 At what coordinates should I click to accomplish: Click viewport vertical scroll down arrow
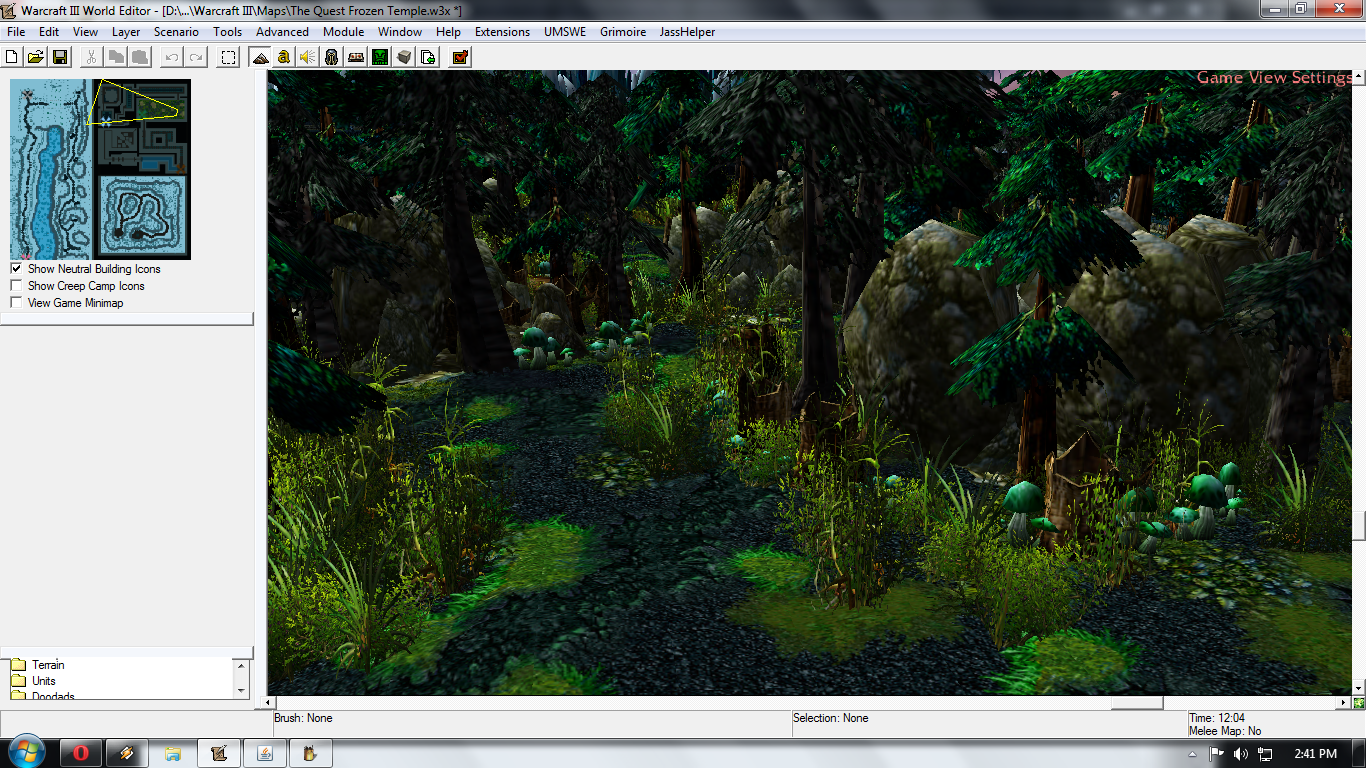[1359, 688]
